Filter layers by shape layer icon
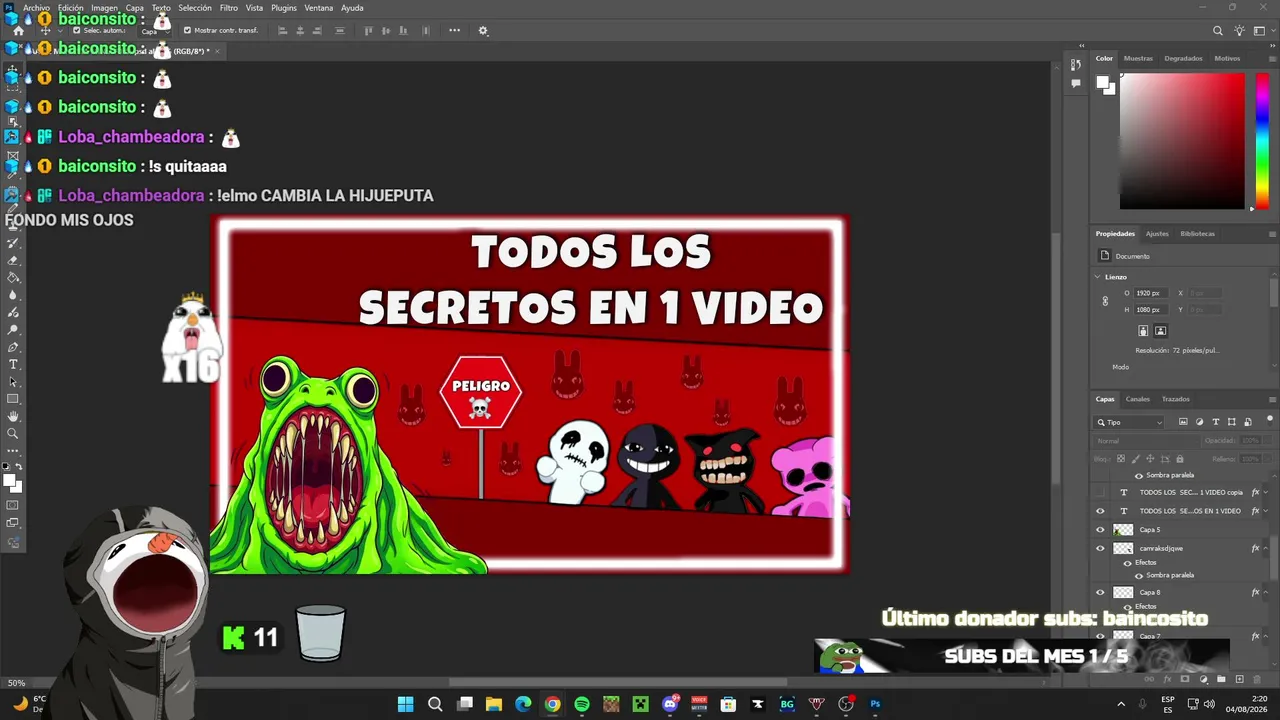Screen dimensions: 1280x720 point(1231,422)
